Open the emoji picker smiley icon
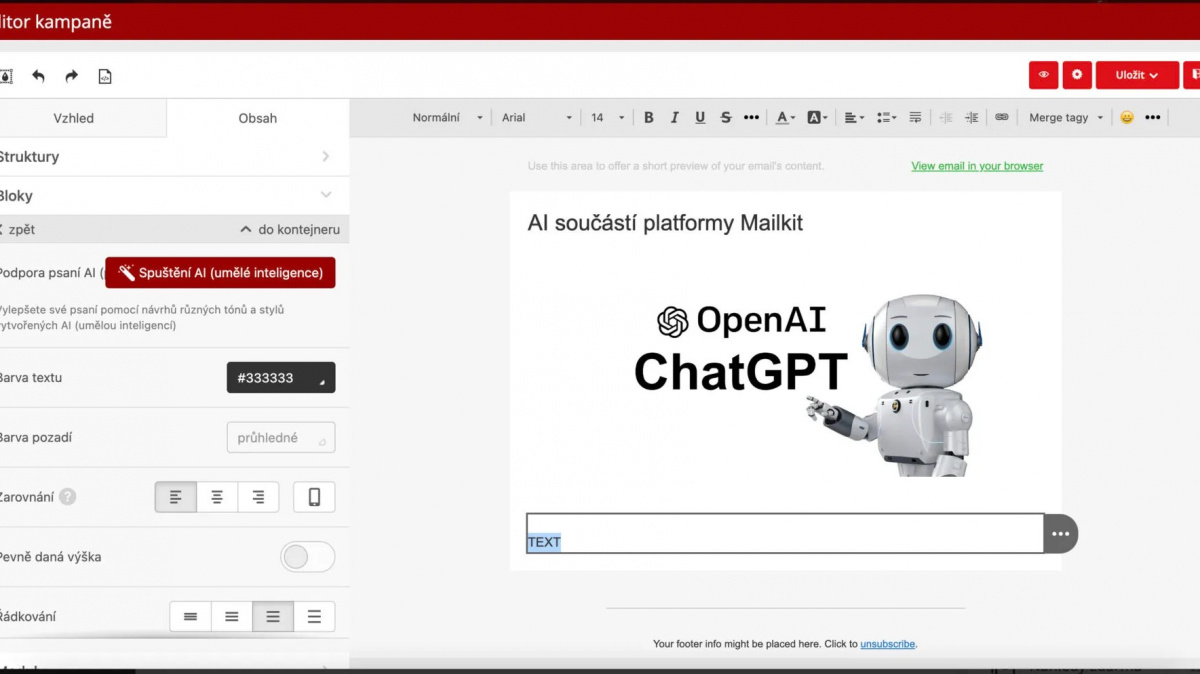1200x674 pixels. [1127, 117]
